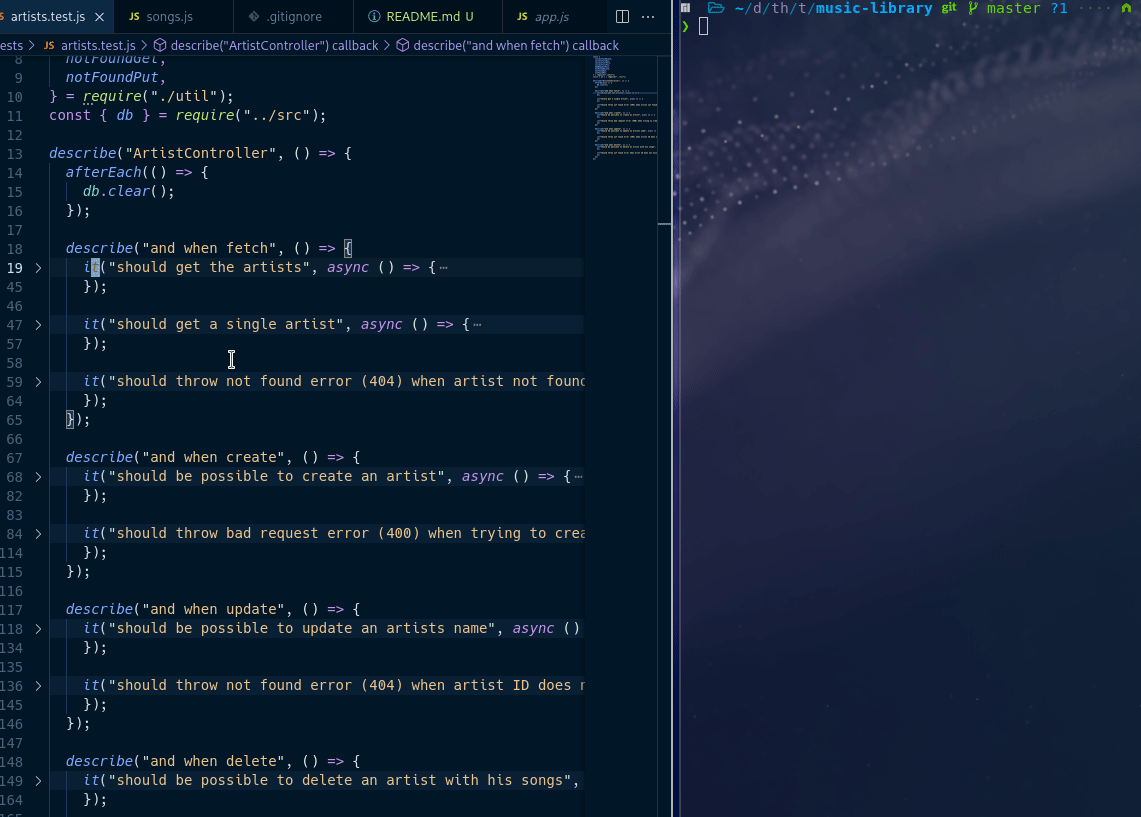This screenshot has width=1141, height=817.
Task: Click the green home icon in the terminal prompt
Action: 1126,8
